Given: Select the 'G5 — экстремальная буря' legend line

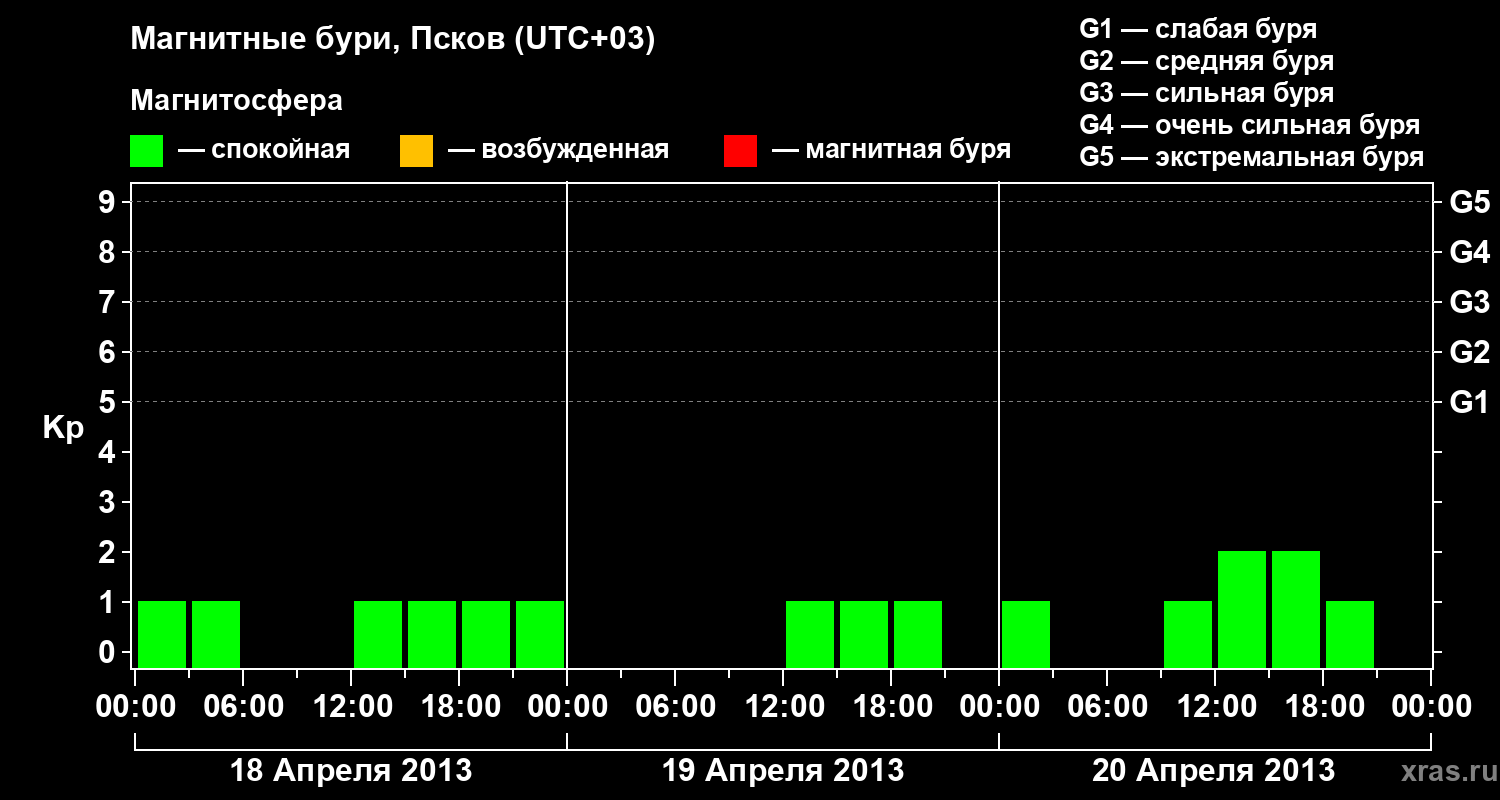Looking at the screenshot, I should (x=1252, y=157).
